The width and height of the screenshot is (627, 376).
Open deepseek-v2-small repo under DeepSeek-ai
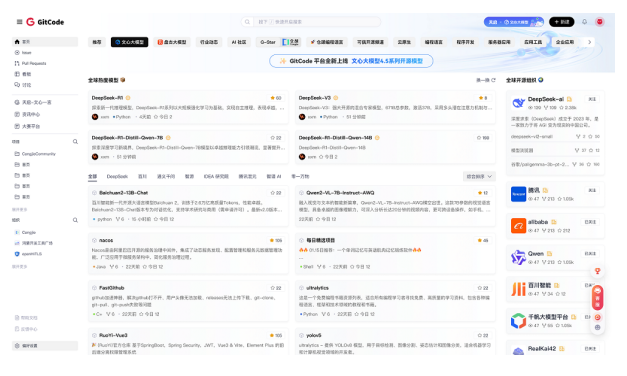[531, 136]
